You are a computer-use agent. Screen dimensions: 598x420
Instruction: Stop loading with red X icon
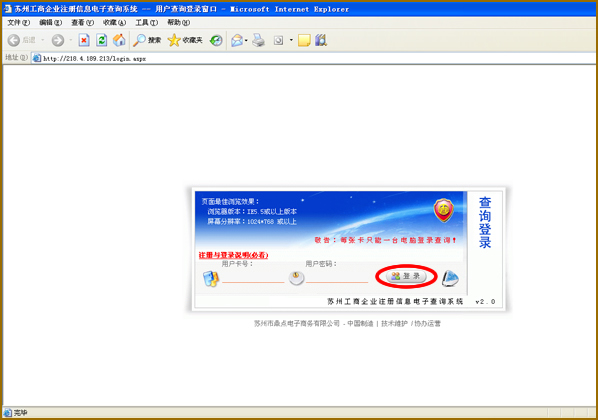(x=84, y=40)
